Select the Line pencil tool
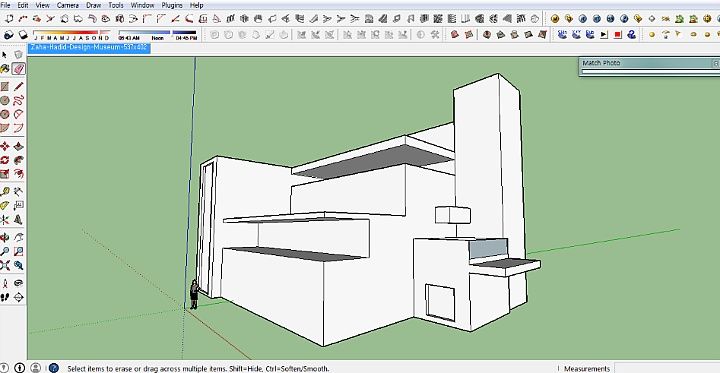Viewport: 720px width, 373px height. 18,87
